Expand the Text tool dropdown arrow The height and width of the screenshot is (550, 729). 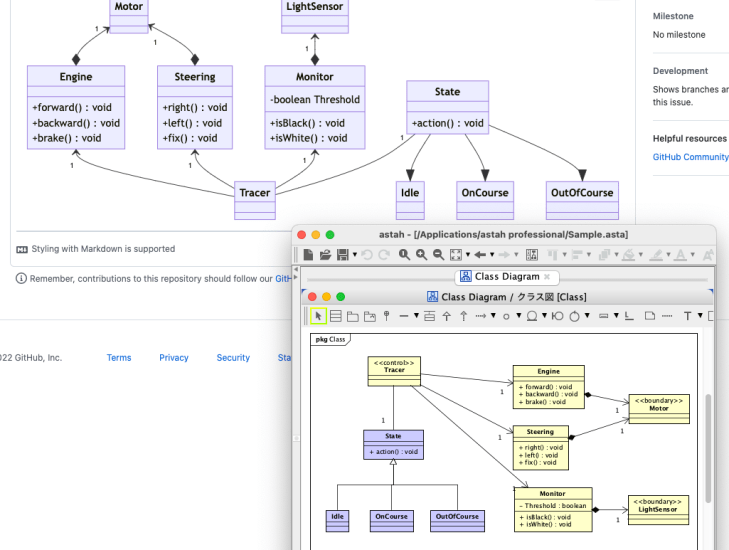click(x=701, y=316)
